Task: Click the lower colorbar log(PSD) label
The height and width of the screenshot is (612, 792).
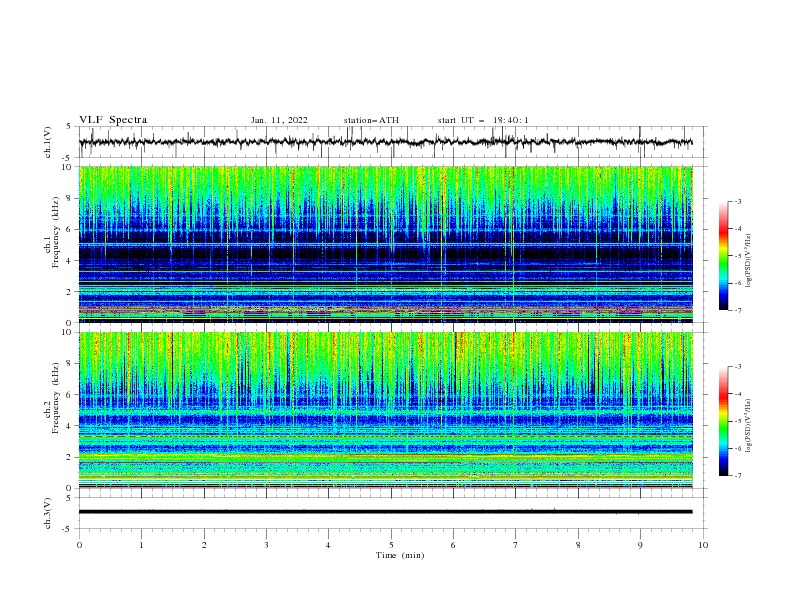Action: pos(748,426)
